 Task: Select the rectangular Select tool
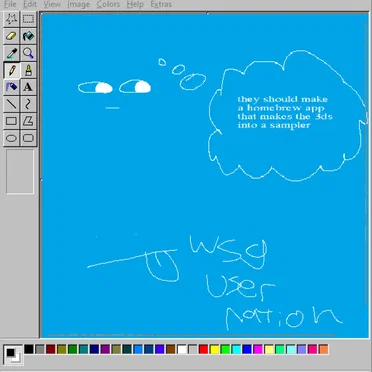28,19
